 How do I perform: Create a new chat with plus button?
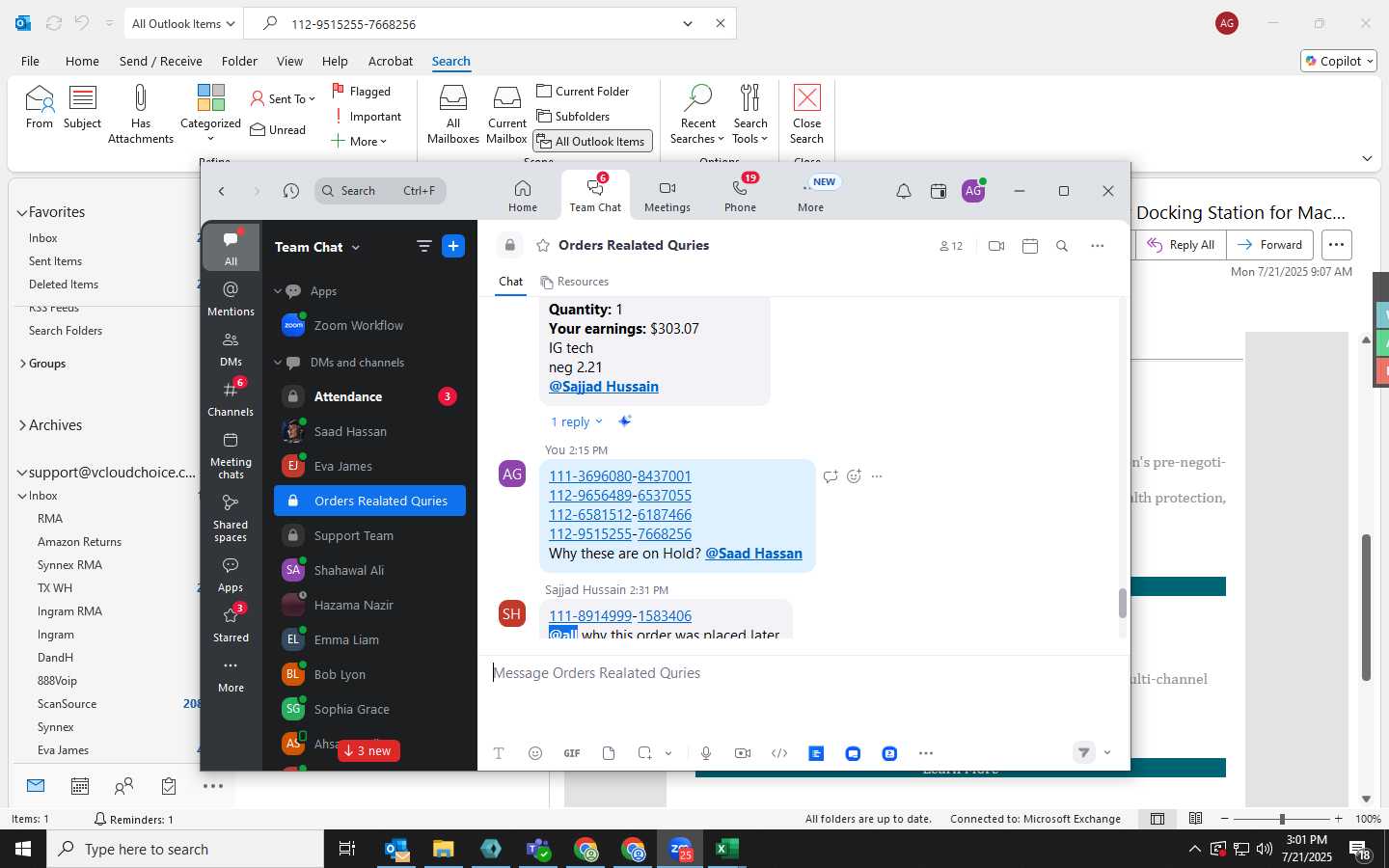click(x=453, y=246)
